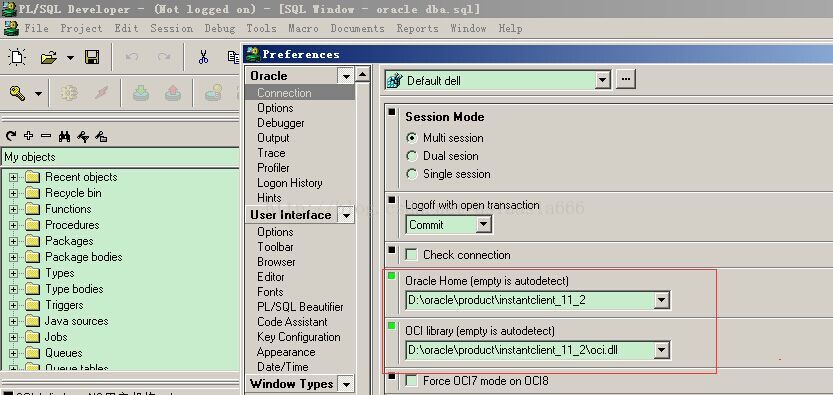Open the Window Types section dropdown
The image size is (833, 395).
346,384
